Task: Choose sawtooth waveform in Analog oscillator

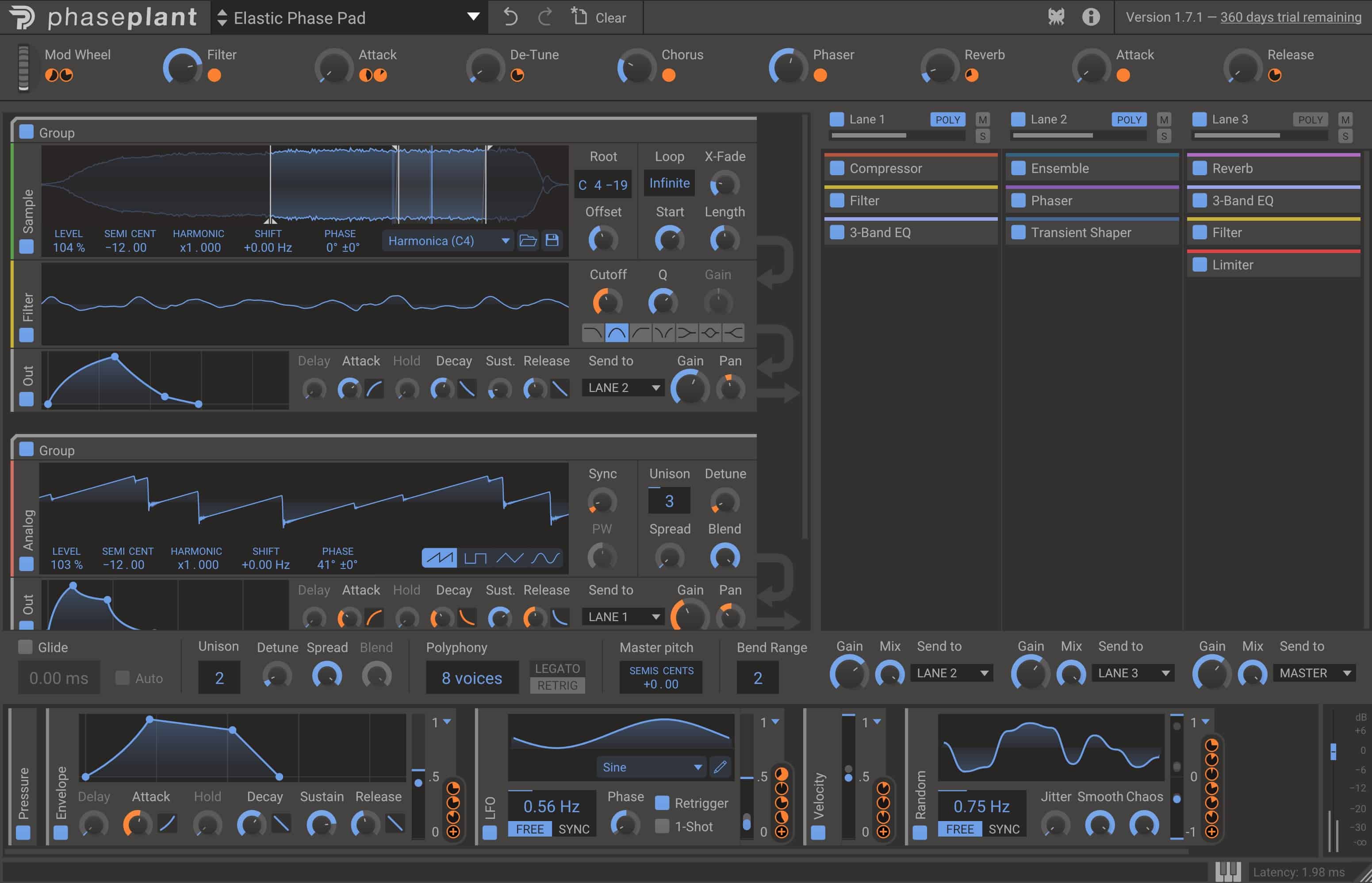Action: [440, 557]
